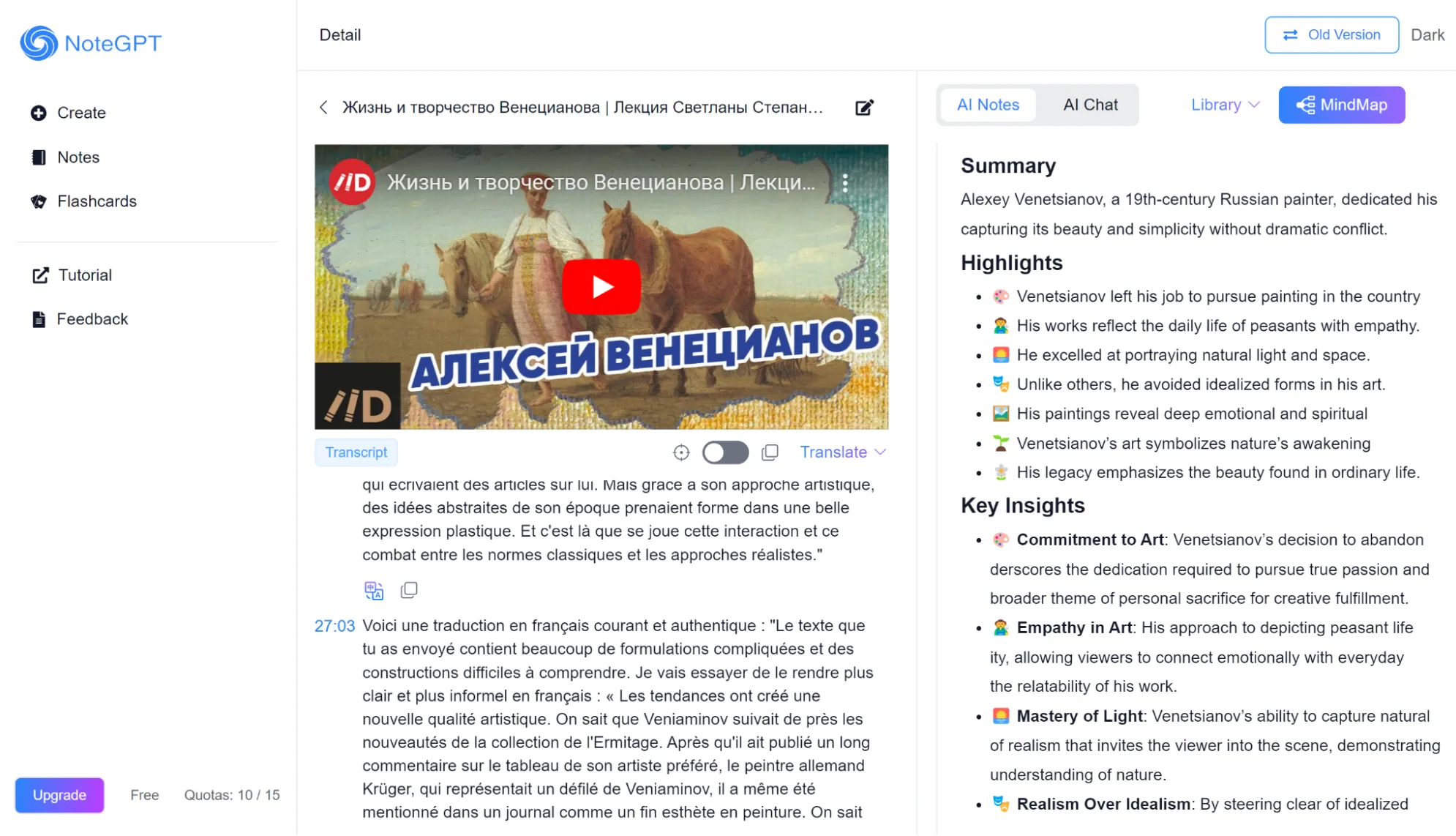Switch to the AI Notes tab
The height and width of the screenshot is (836, 1456).
pyautogui.click(x=988, y=105)
